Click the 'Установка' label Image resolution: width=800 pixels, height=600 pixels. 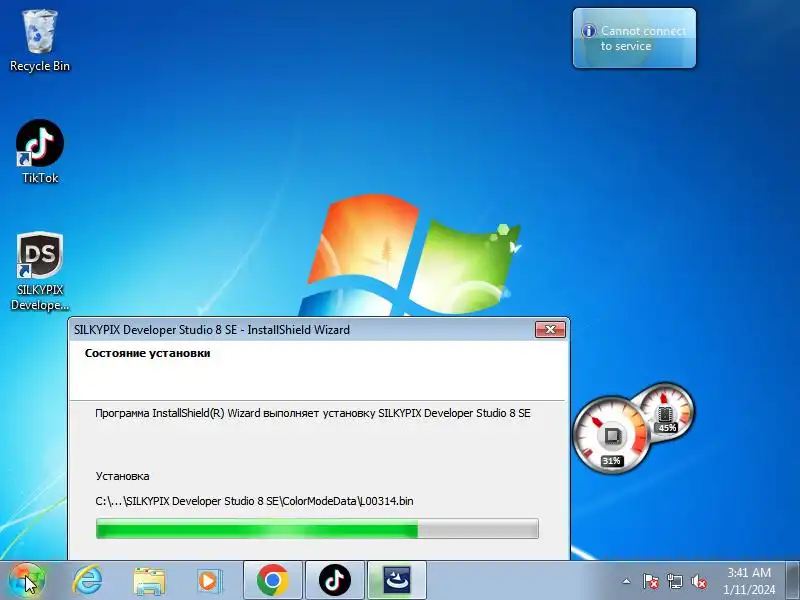[122, 476]
